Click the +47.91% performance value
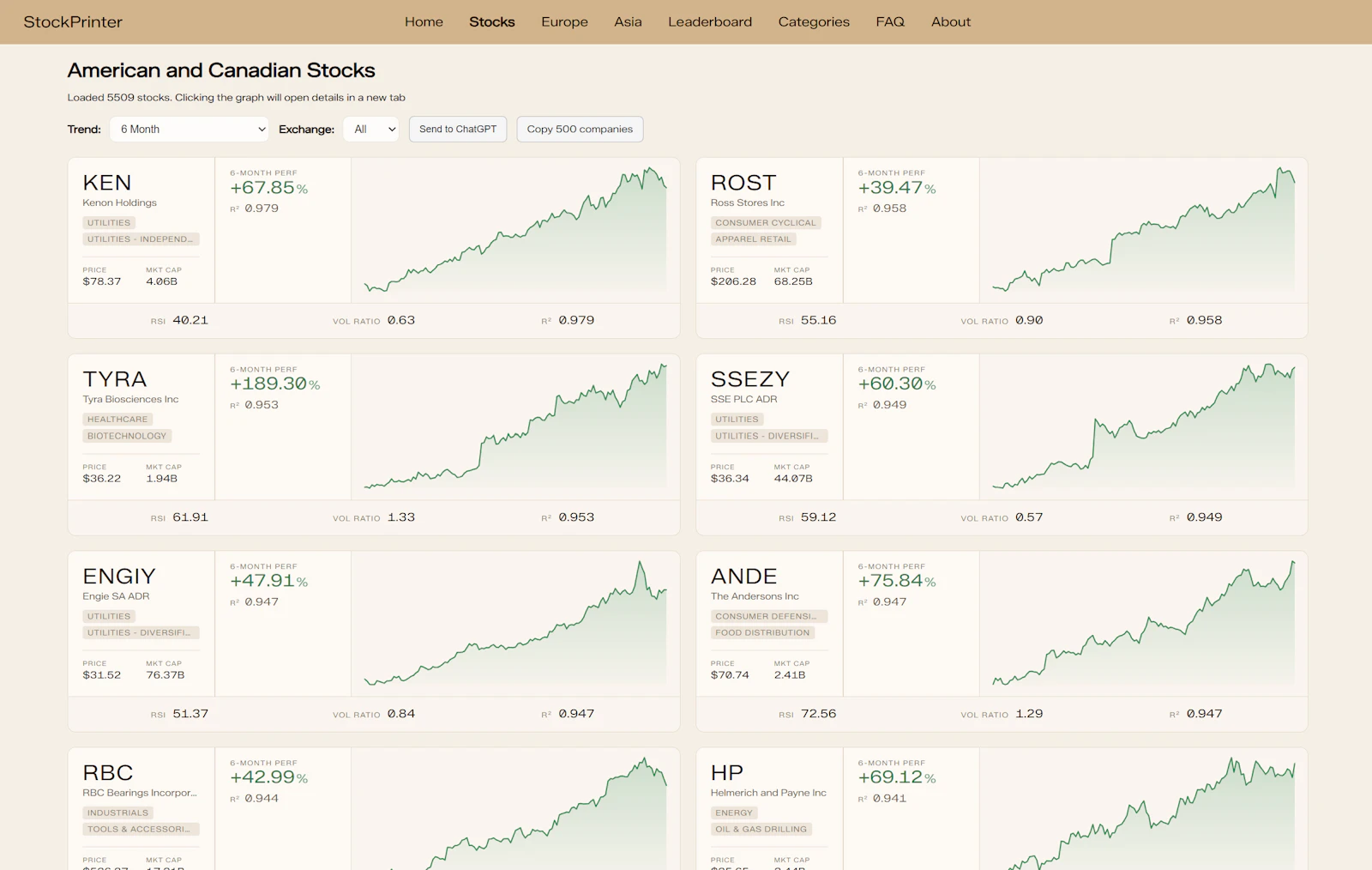This screenshot has height=870, width=1372. point(269,581)
